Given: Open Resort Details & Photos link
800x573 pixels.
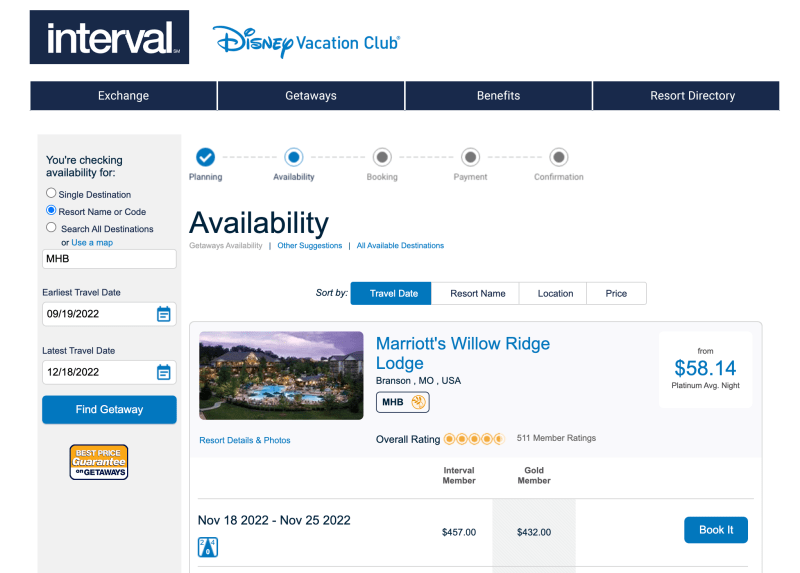Looking at the screenshot, I should (245, 440).
